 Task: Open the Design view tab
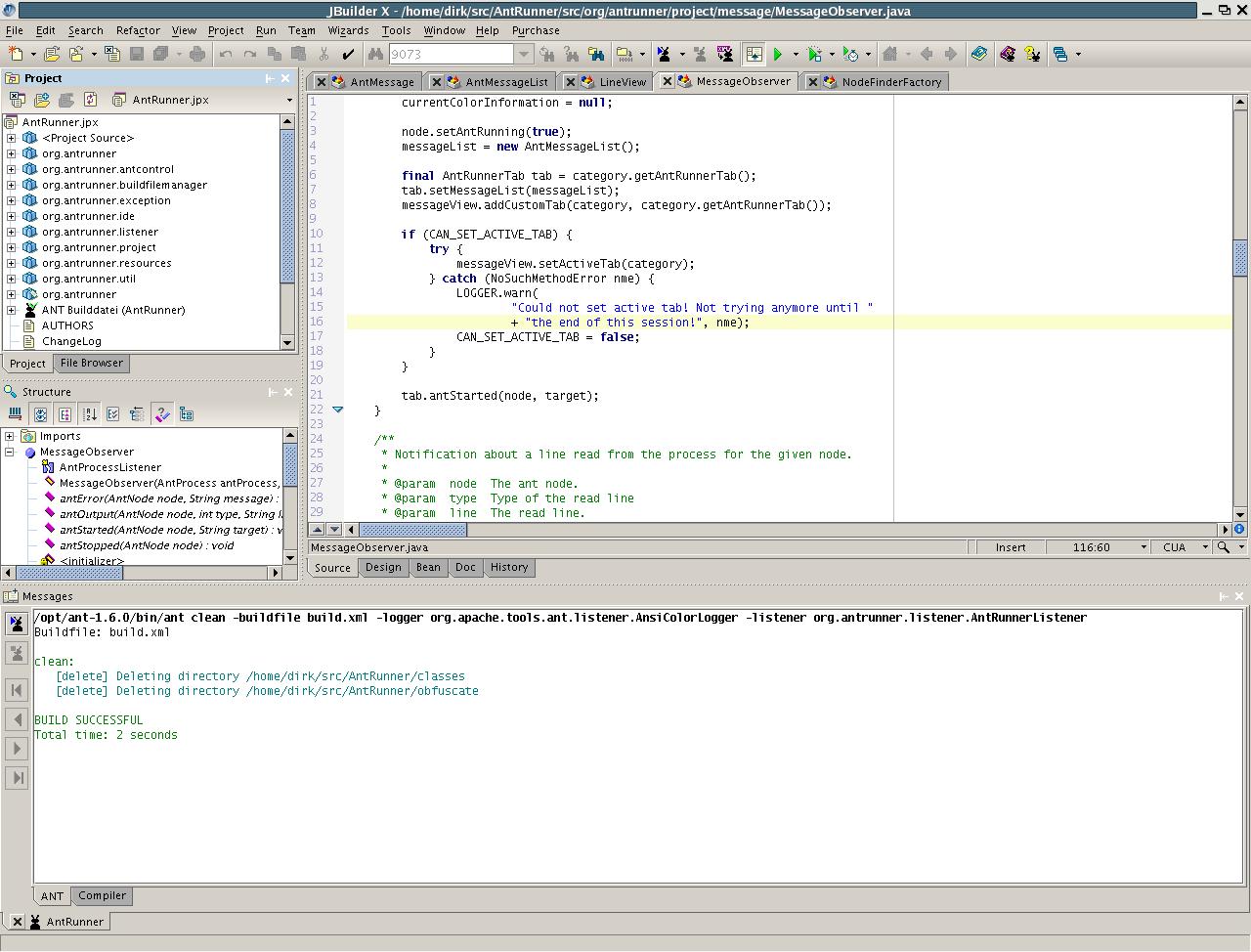point(383,567)
